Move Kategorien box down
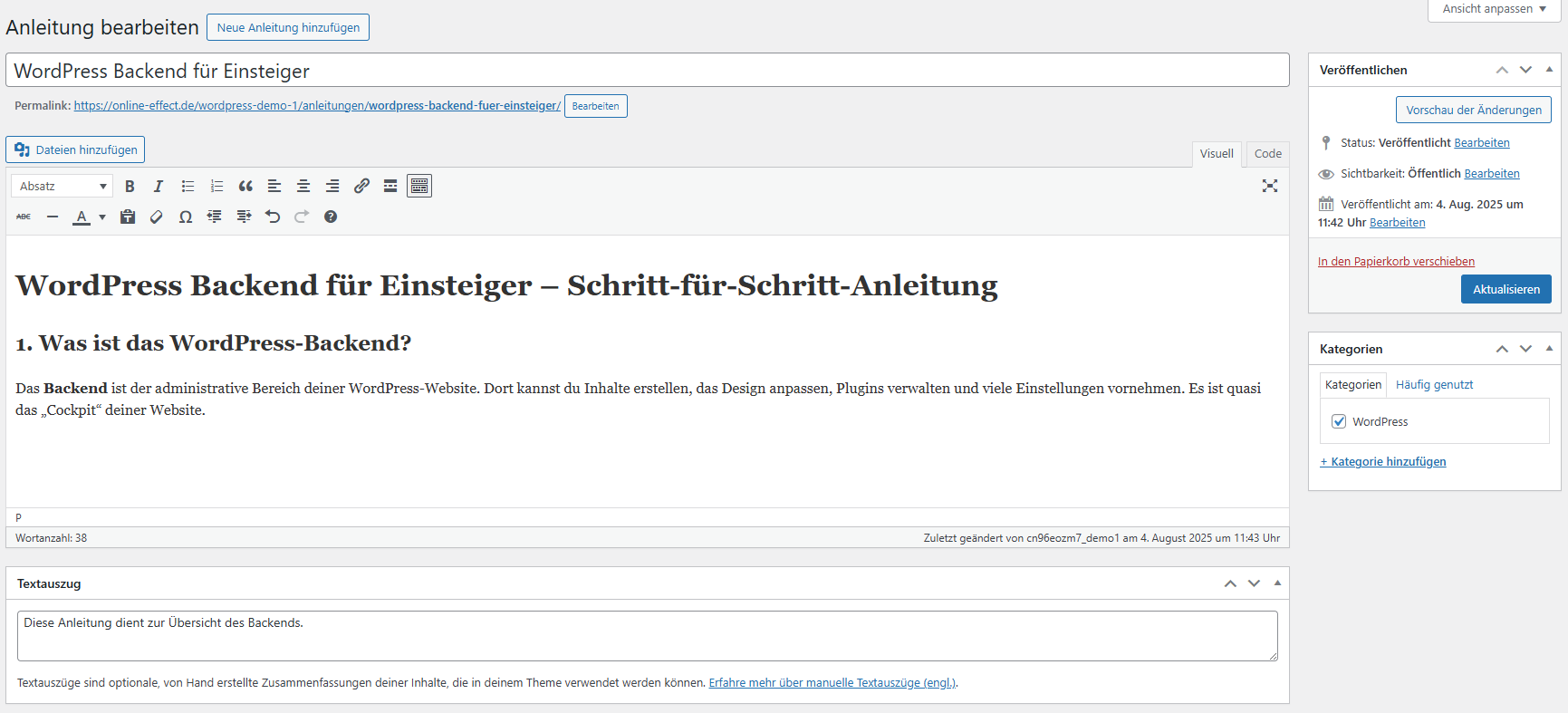The height and width of the screenshot is (713, 1568). pos(1525,349)
